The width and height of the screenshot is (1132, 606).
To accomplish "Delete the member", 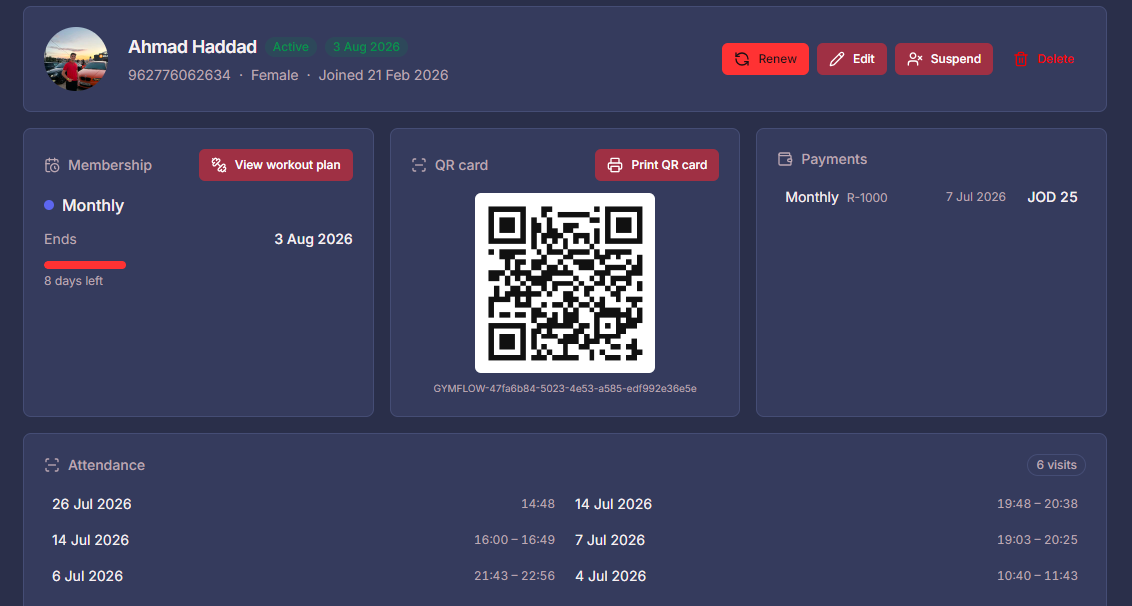I will [1044, 59].
